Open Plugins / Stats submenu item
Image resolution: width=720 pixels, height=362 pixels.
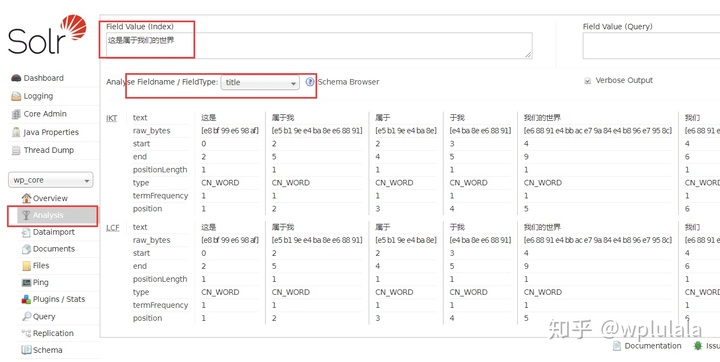[59, 300]
